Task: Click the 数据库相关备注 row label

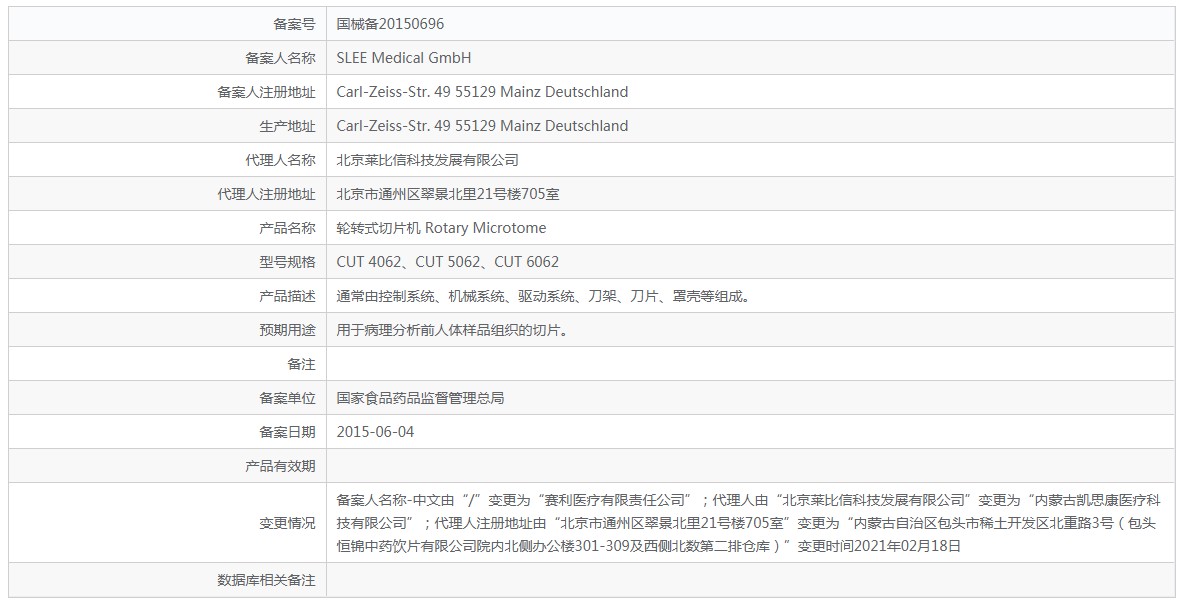Action: coord(266,580)
